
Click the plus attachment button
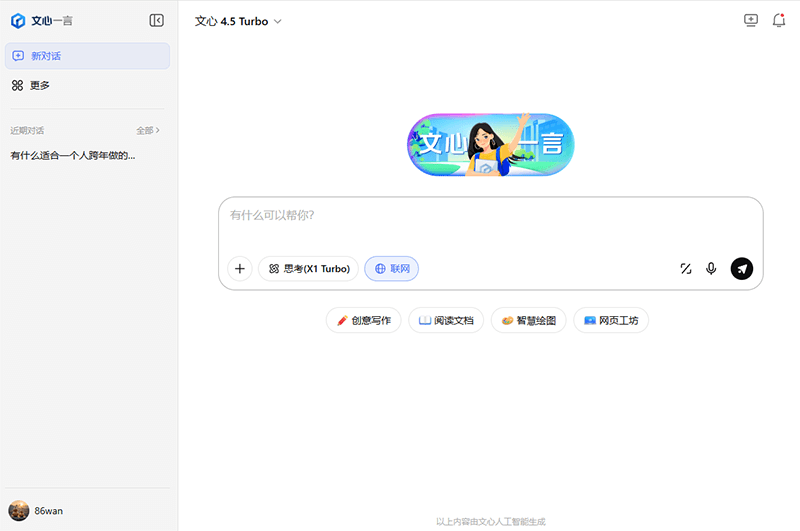(239, 268)
